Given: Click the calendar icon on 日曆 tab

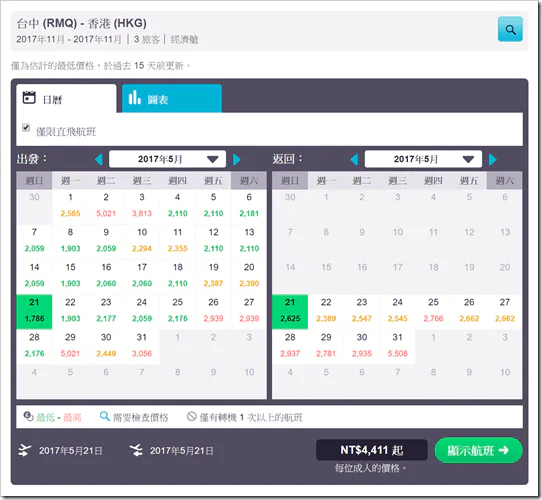Looking at the screenshot, I should click(29, 98).
